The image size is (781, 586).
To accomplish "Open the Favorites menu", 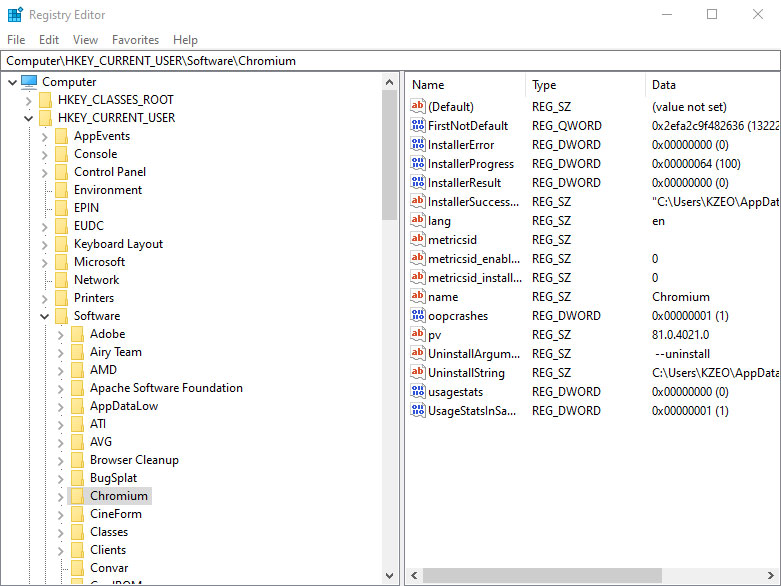I will coord(135,40).
